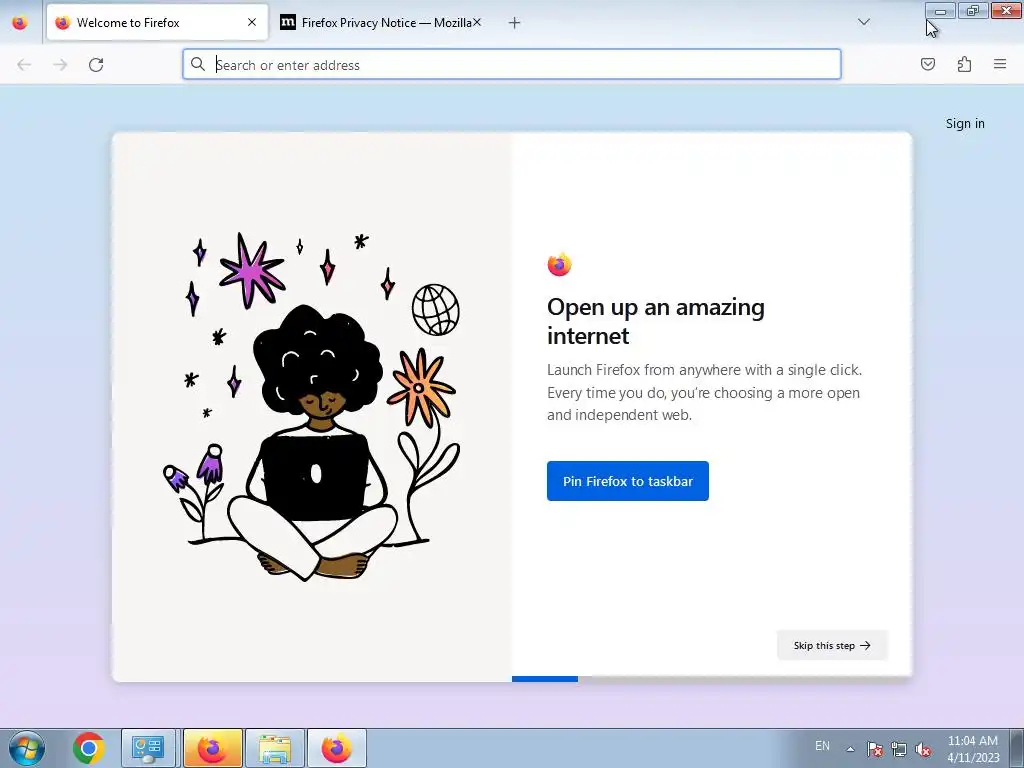1024x768 pixels.
Task: Open the Control Panel taskbar icon
Action: 149,748
